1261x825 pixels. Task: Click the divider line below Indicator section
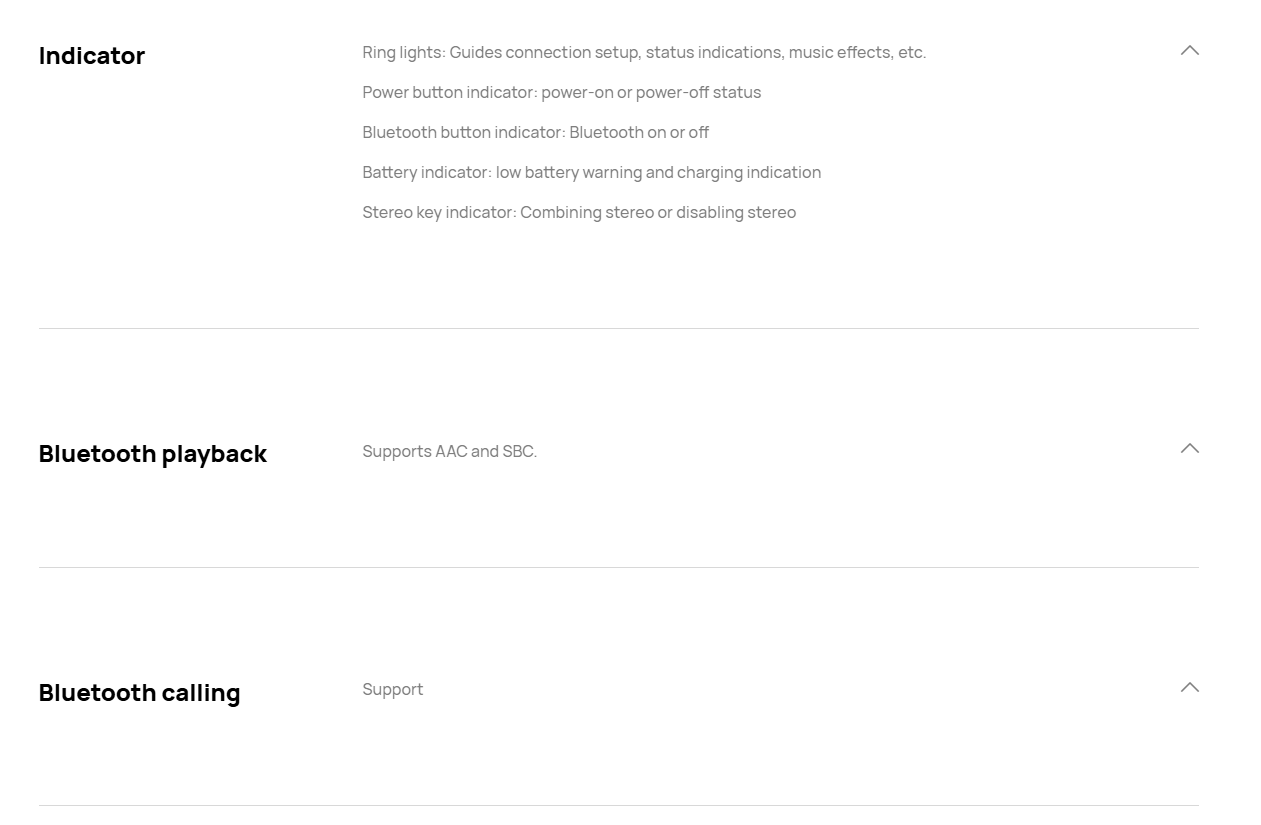click(619, 328)
